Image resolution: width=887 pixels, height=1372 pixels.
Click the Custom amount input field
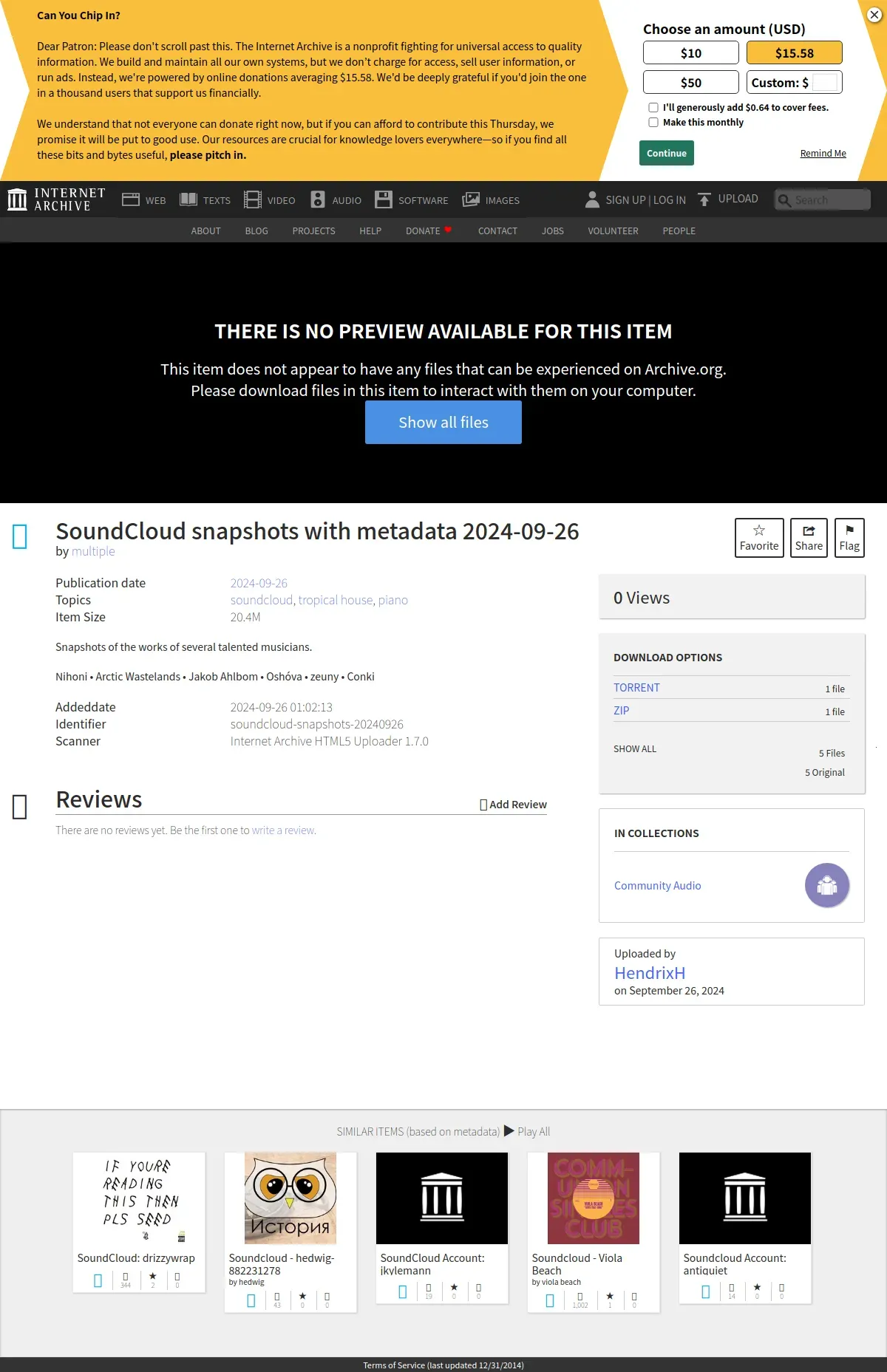point(825,82)
